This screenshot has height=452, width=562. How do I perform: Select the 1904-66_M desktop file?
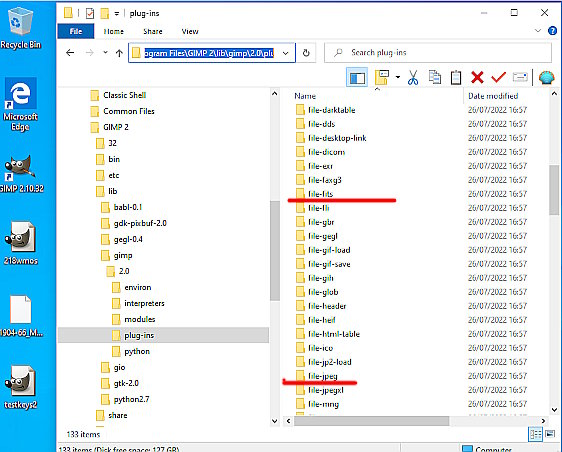20,316
